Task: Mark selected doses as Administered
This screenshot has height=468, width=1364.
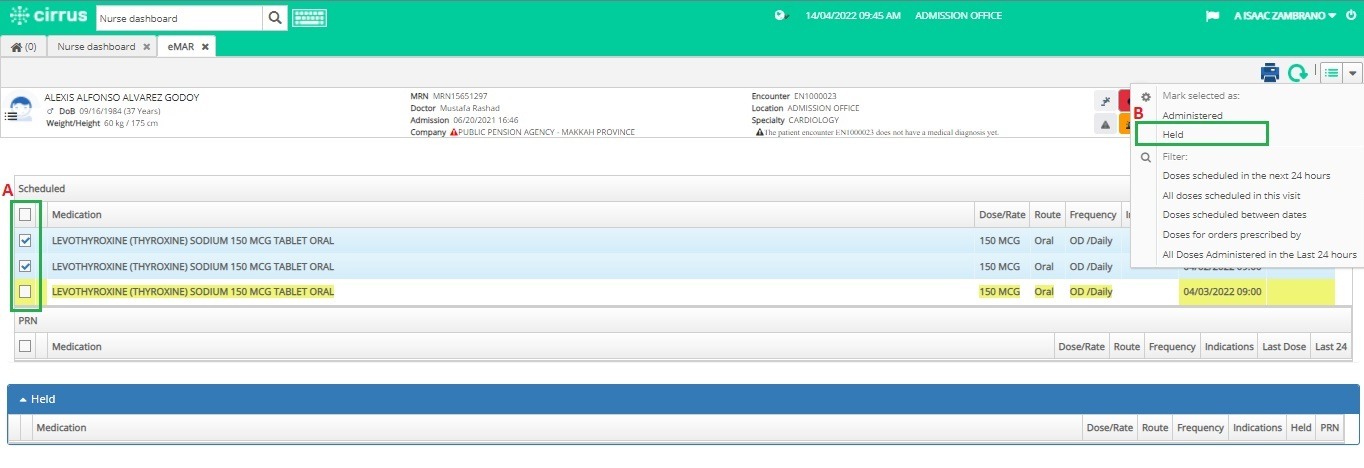Action: [1192, 115]
